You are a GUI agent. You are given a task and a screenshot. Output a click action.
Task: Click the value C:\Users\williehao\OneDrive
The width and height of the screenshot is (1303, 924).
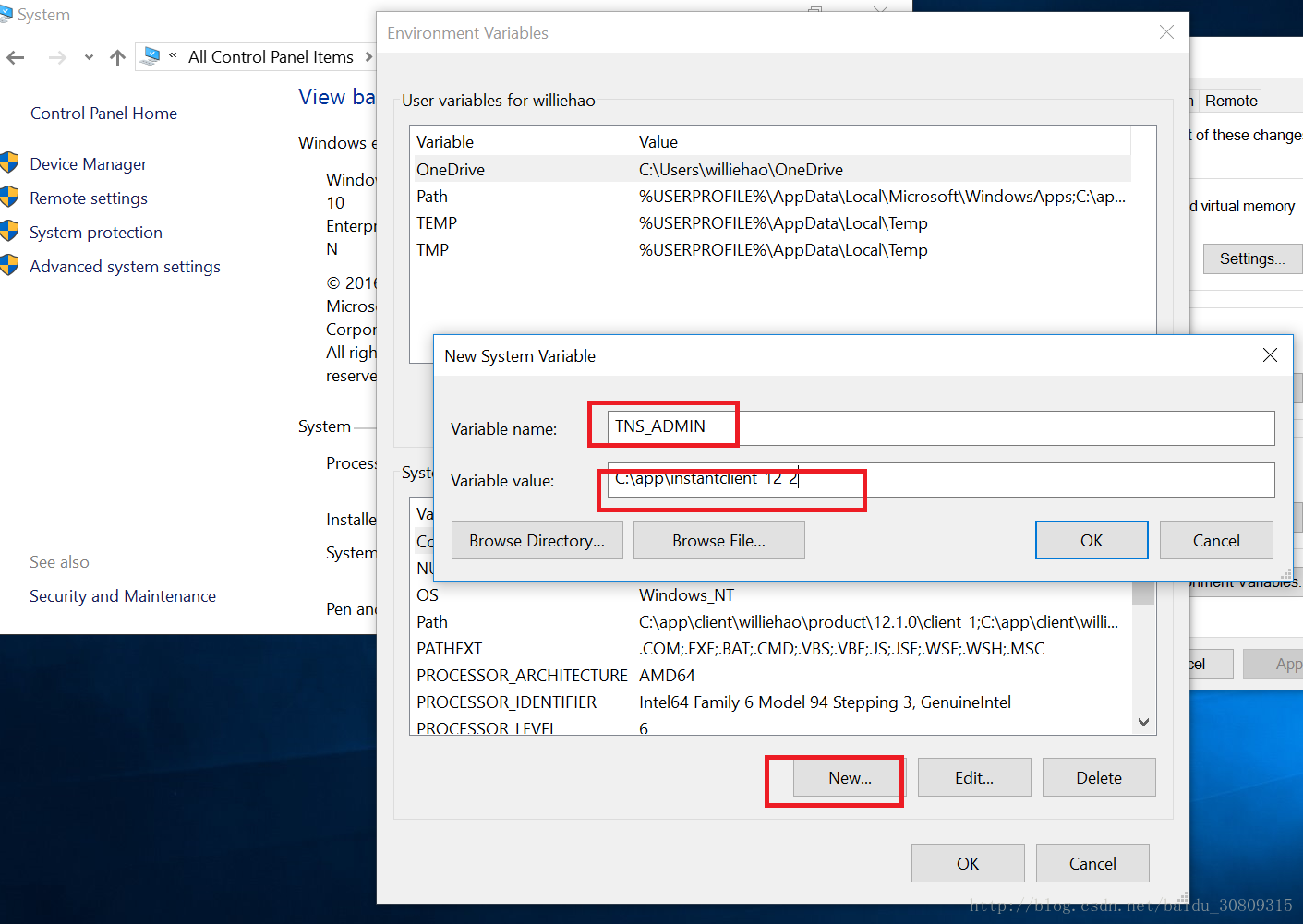tap(741, 169)
